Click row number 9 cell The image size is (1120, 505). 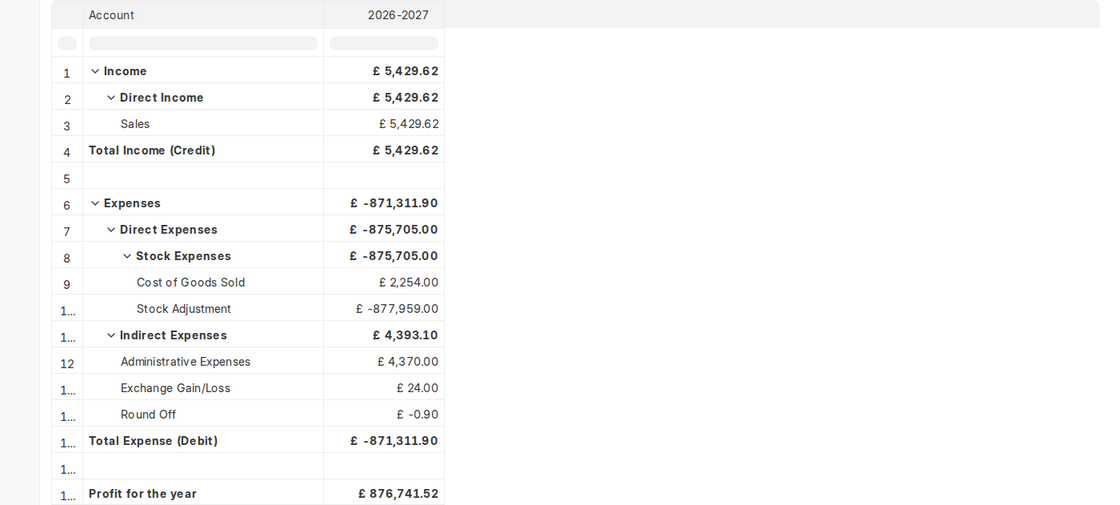coord(67,283)
